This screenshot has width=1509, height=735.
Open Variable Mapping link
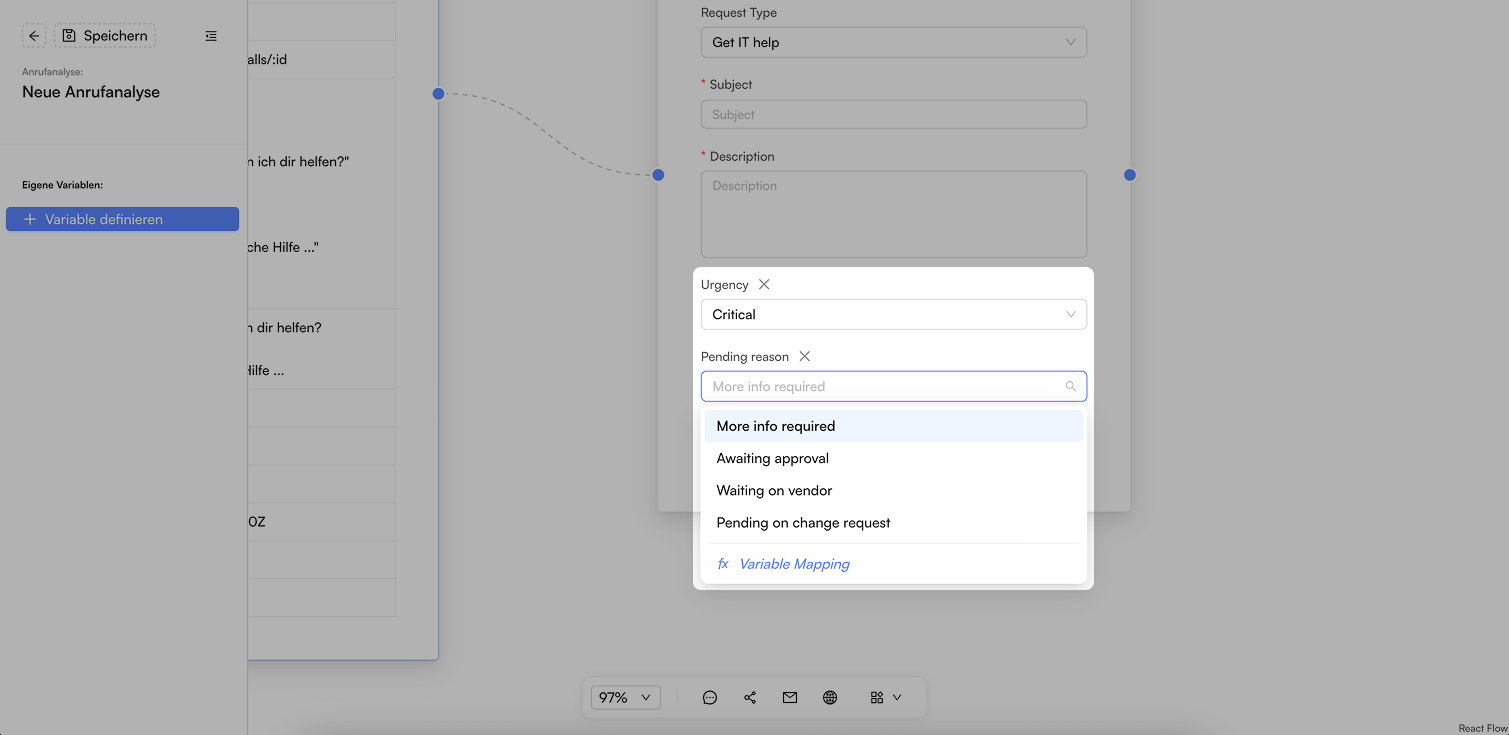coord(794,564)
